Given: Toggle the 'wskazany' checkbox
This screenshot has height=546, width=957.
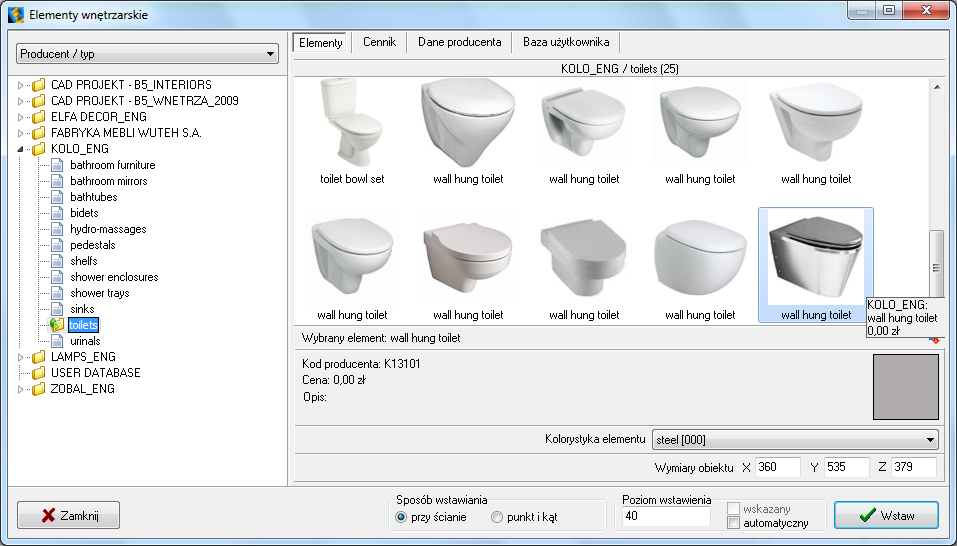Looking at the screenshot, I should click(734, 509).
